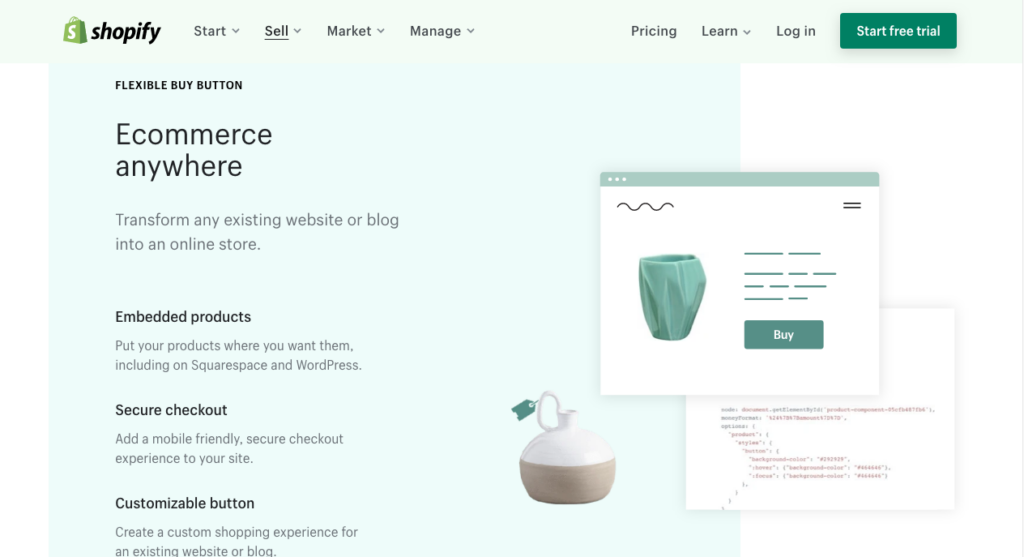Viewport: 1024px width, 557px height.
Task: Click the code snippet panel
Action: 820,452
